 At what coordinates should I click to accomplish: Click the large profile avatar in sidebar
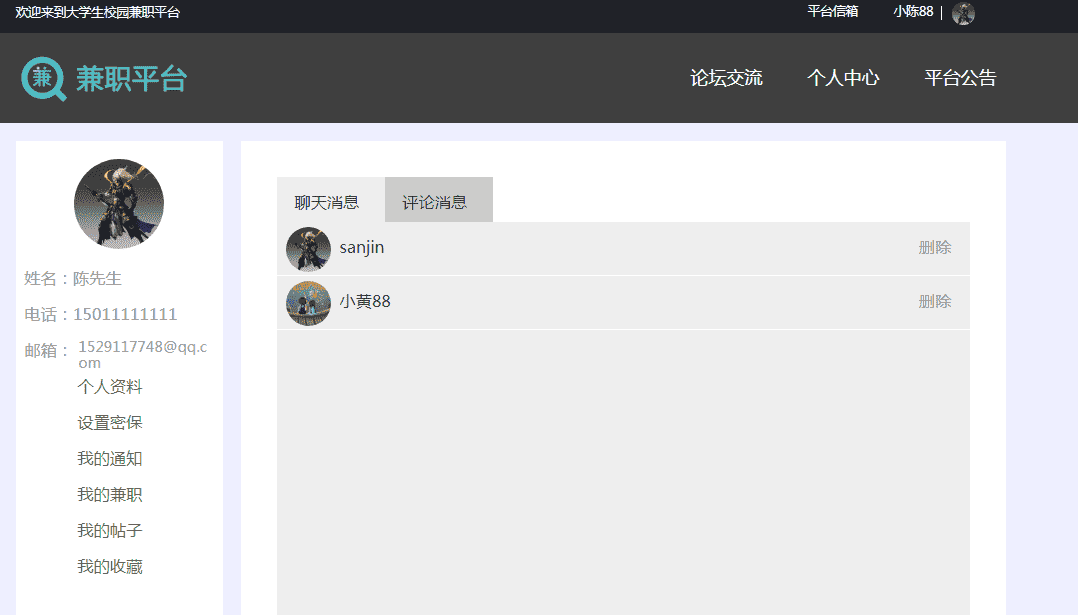[x=119, y=203]
